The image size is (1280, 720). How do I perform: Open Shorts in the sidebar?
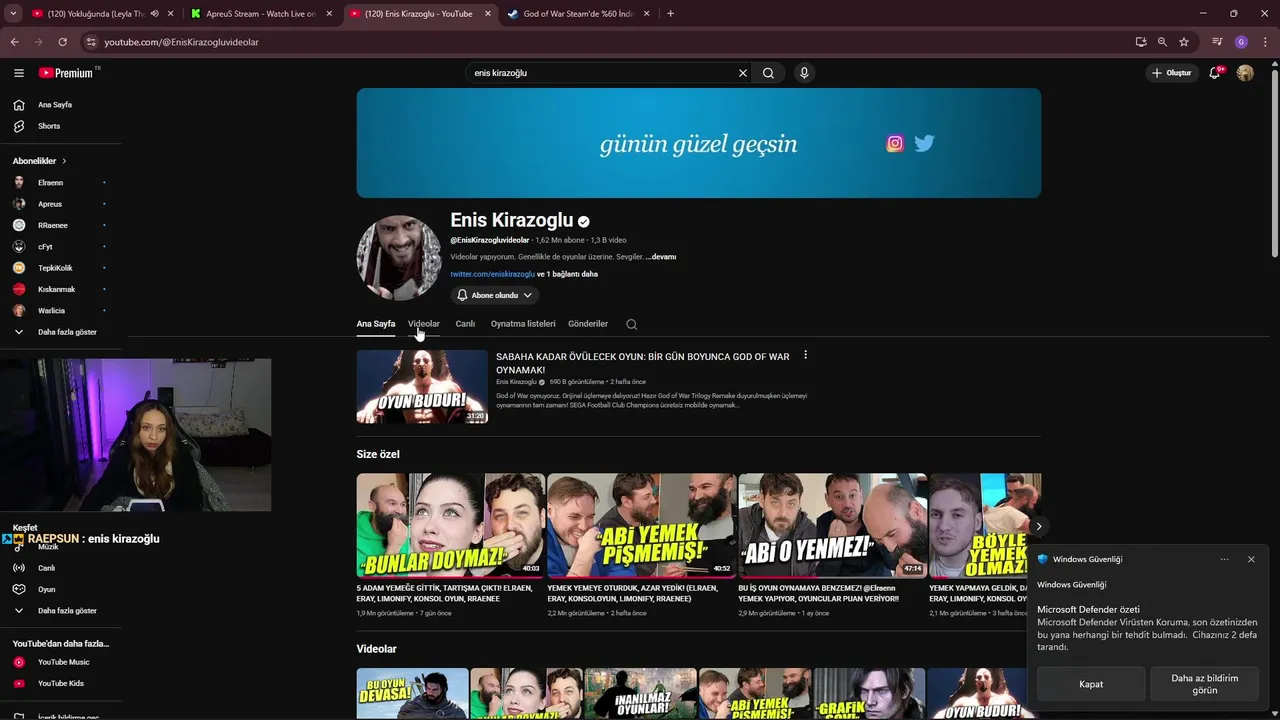click(x=49, y=126)
